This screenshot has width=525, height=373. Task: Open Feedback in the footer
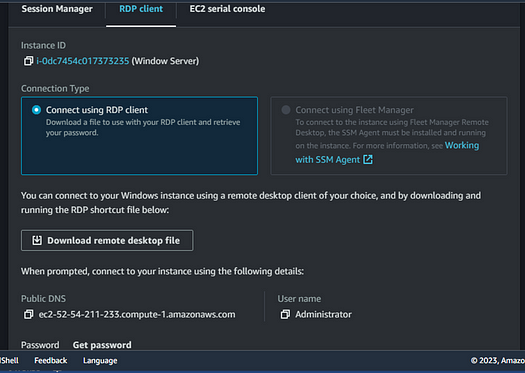point(51,361)
